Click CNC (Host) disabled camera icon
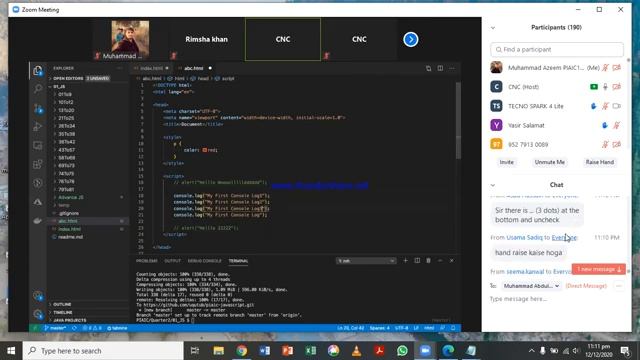 click(617, 87)
